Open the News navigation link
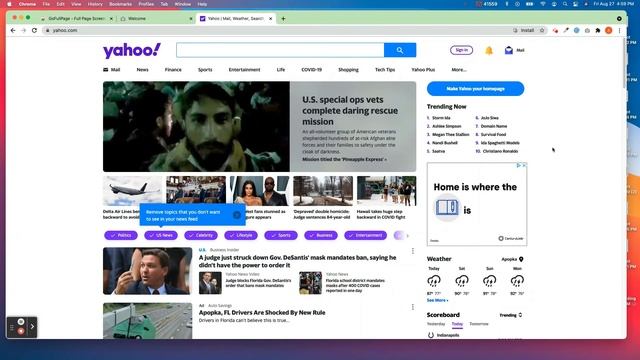 tap(142, 70)
